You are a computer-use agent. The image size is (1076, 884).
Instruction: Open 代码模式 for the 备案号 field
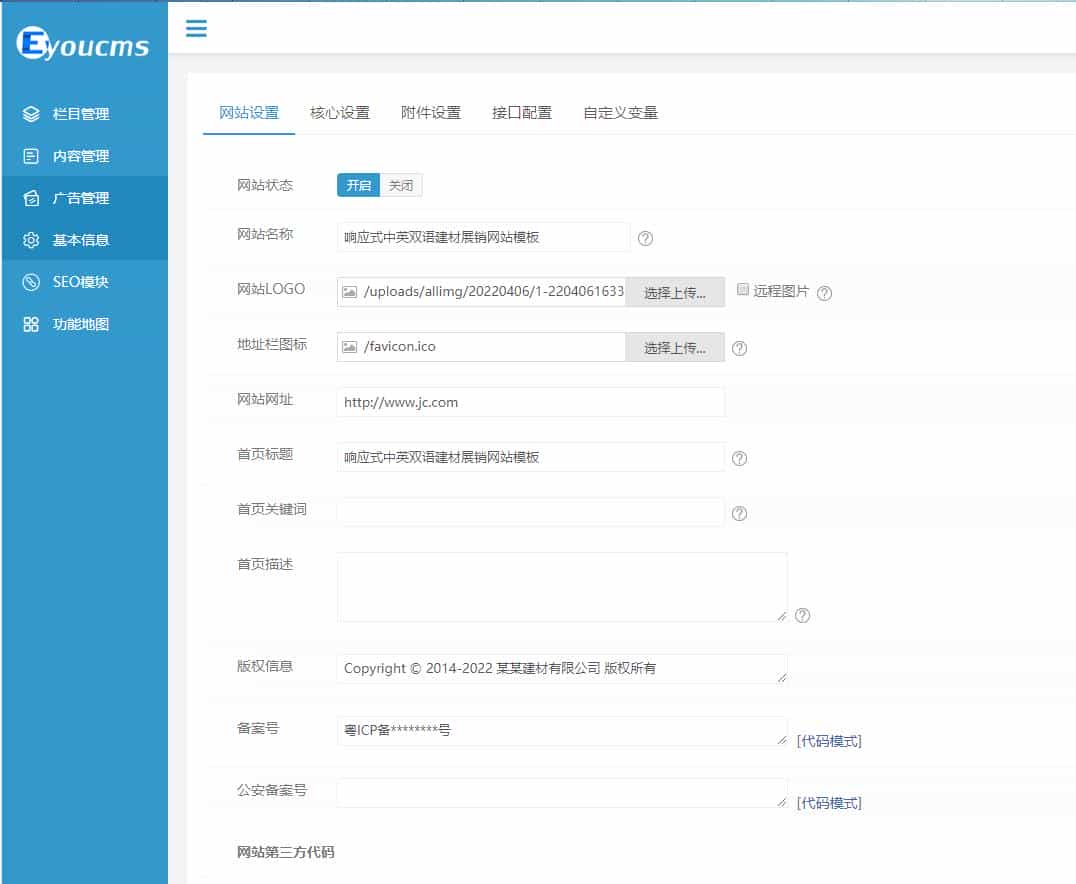[x=827, y=740]
